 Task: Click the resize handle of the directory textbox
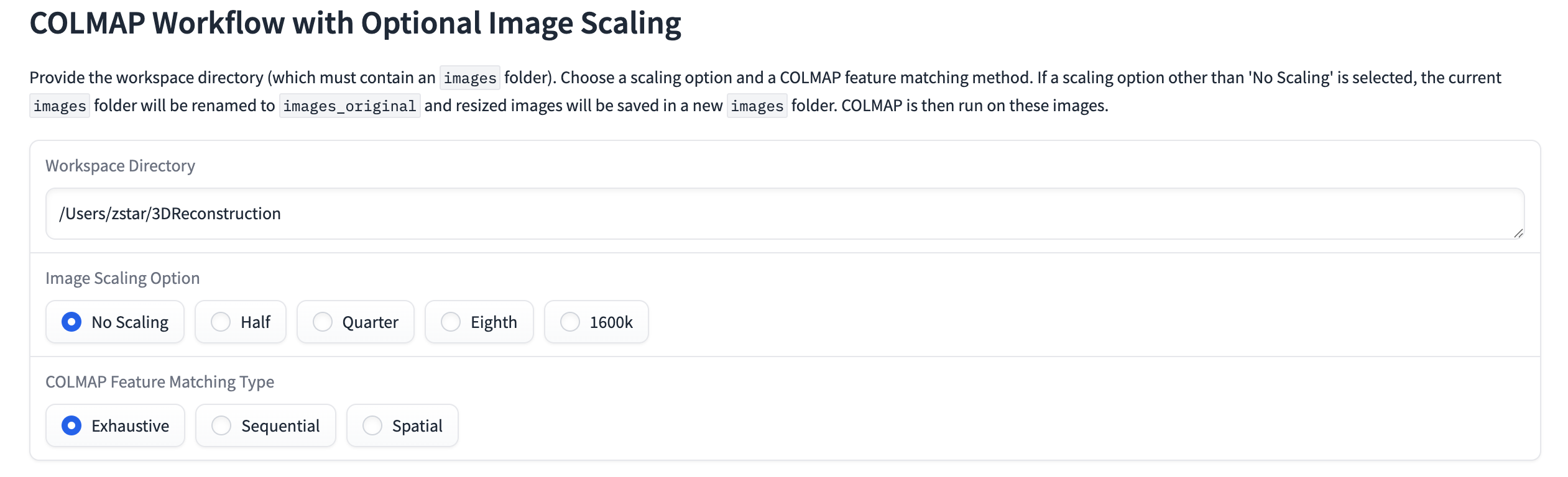pyautogui.click(x=1518, y=233)
